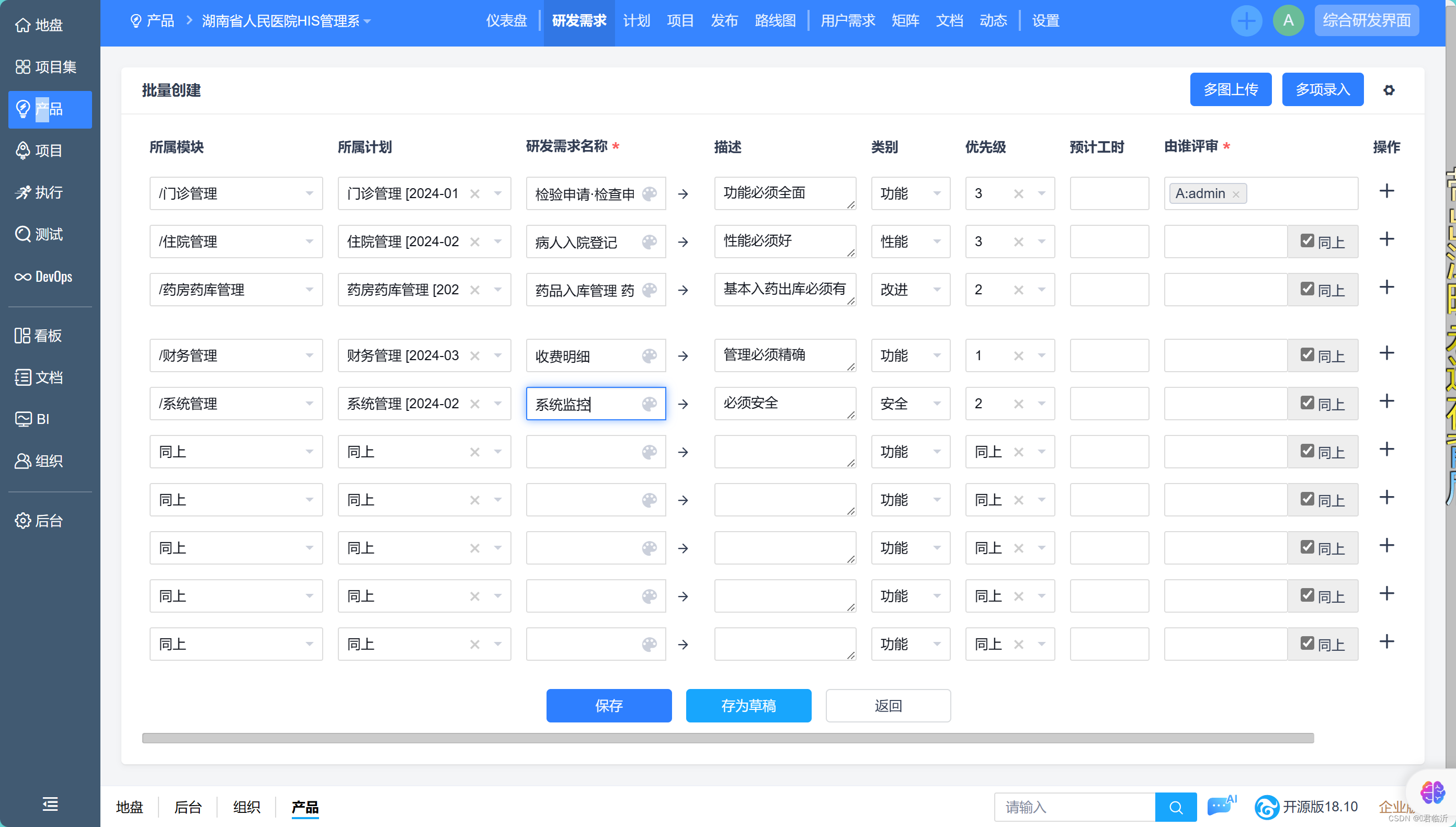Open the batch create settings gear
This screenshot has height=827, width=1456.
1389,90
